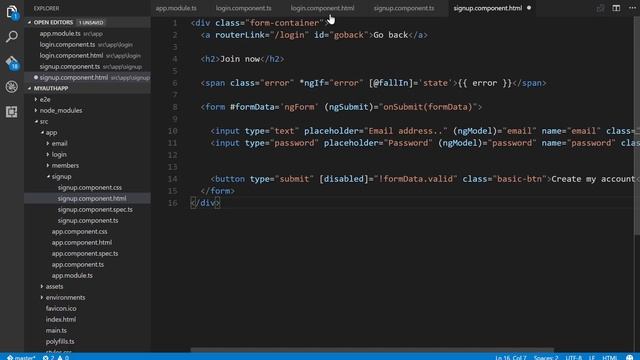This screenshot has width=640, height=360.
Task: Open polyfills.ts file
Action: click(60, 342)
